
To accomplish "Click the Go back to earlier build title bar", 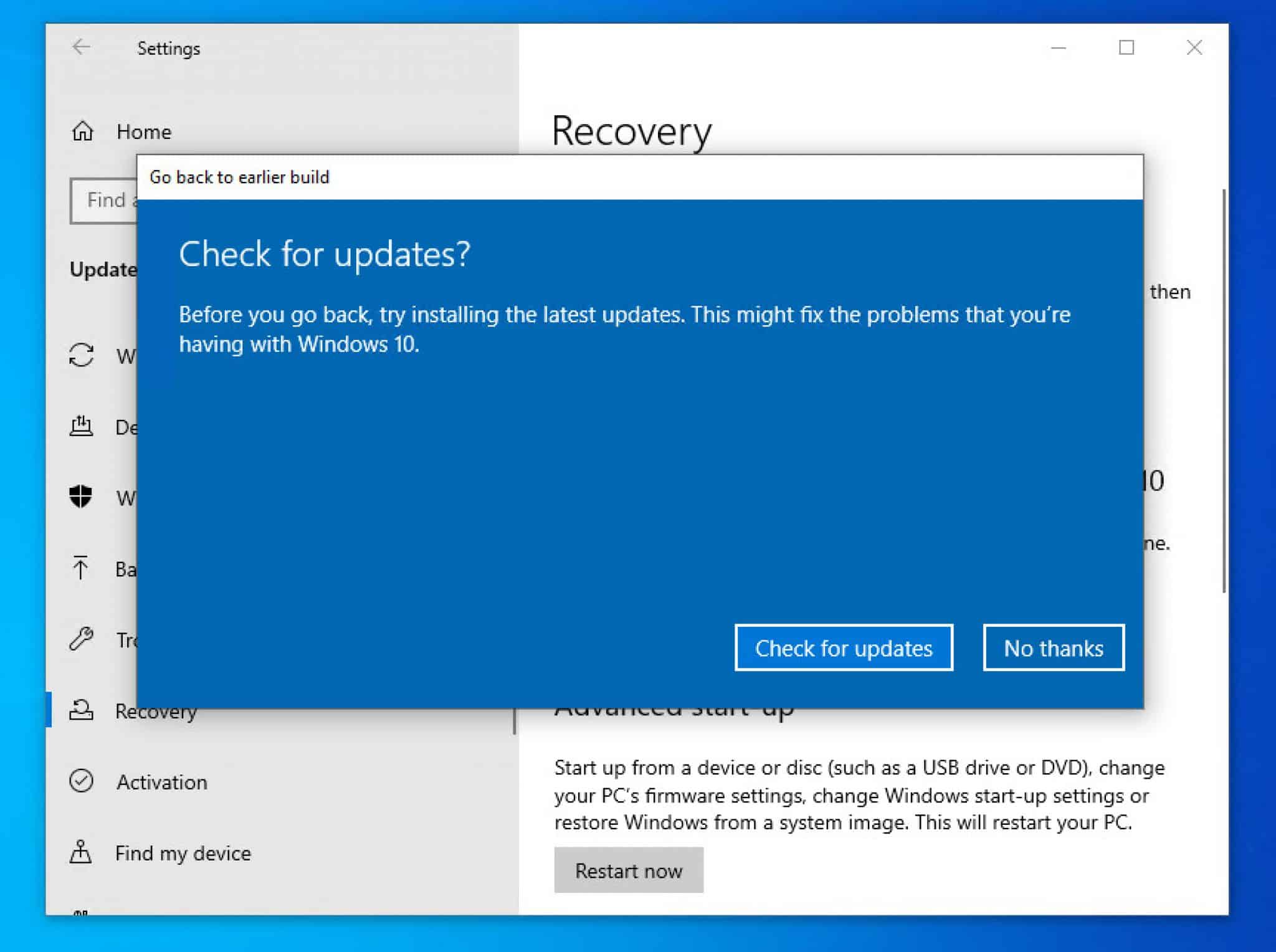I will [x=240, y=177].
